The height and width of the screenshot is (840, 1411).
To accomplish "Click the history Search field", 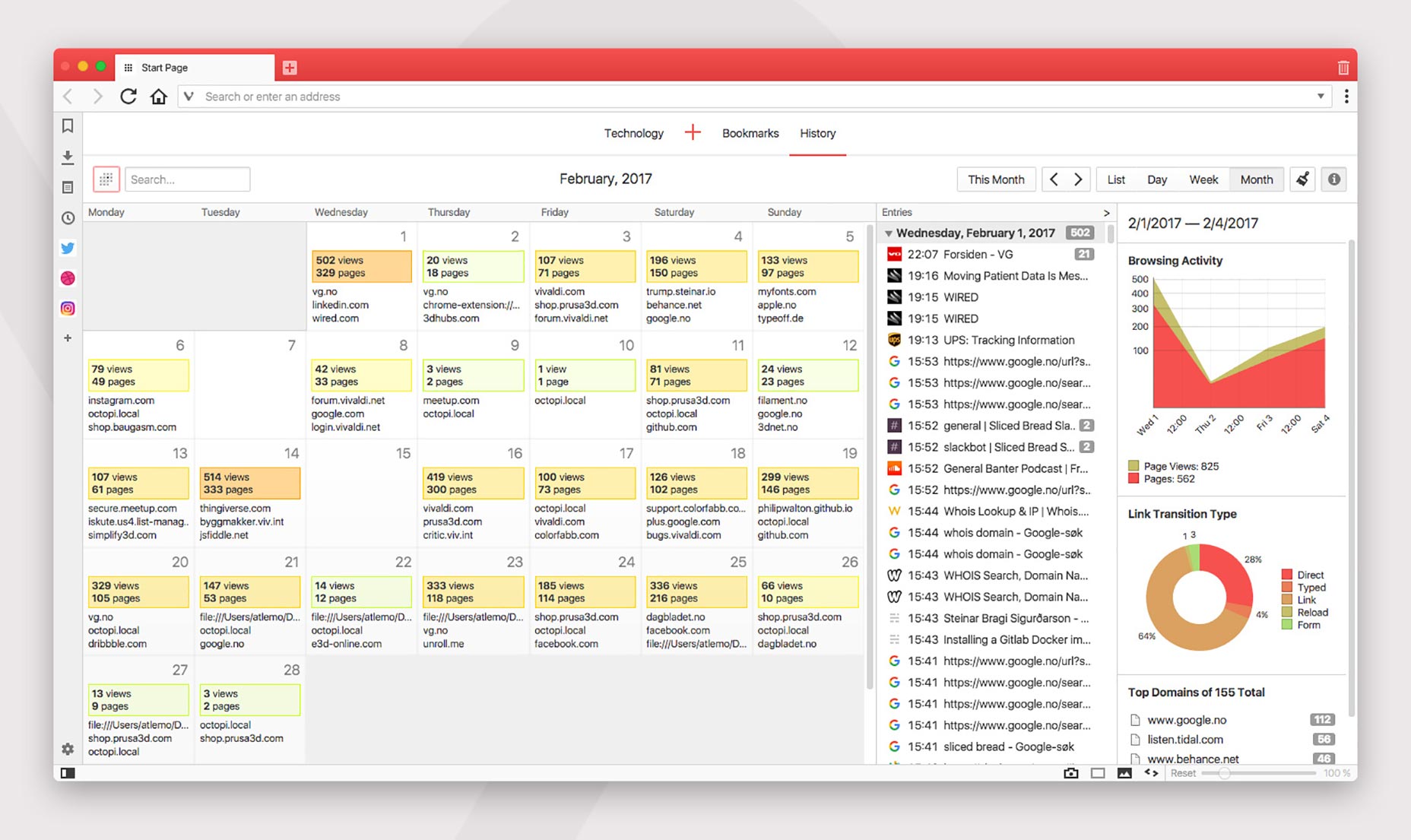I will (x=188, y=179).
